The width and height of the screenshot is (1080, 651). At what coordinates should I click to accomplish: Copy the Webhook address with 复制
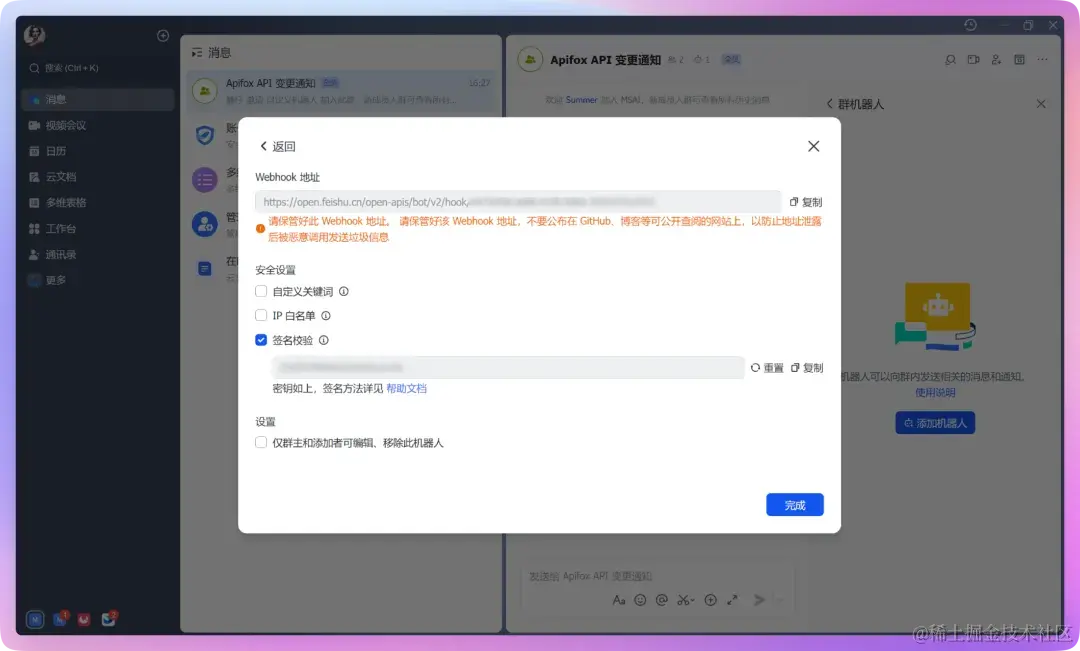tap(806, 202)
